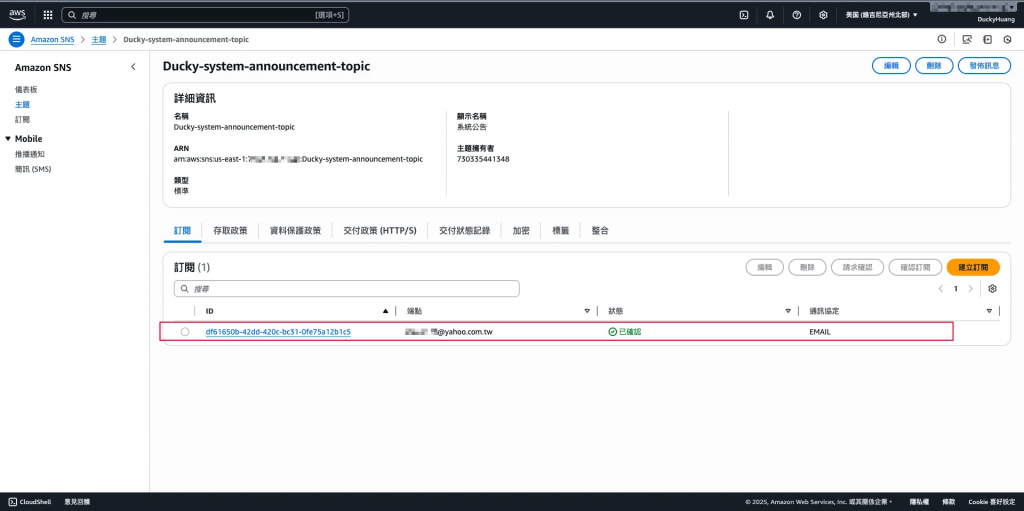This screenshot has width=1024, height=511.
Task: Click the AWS logo home icon
Action: (x=17, y=14)
